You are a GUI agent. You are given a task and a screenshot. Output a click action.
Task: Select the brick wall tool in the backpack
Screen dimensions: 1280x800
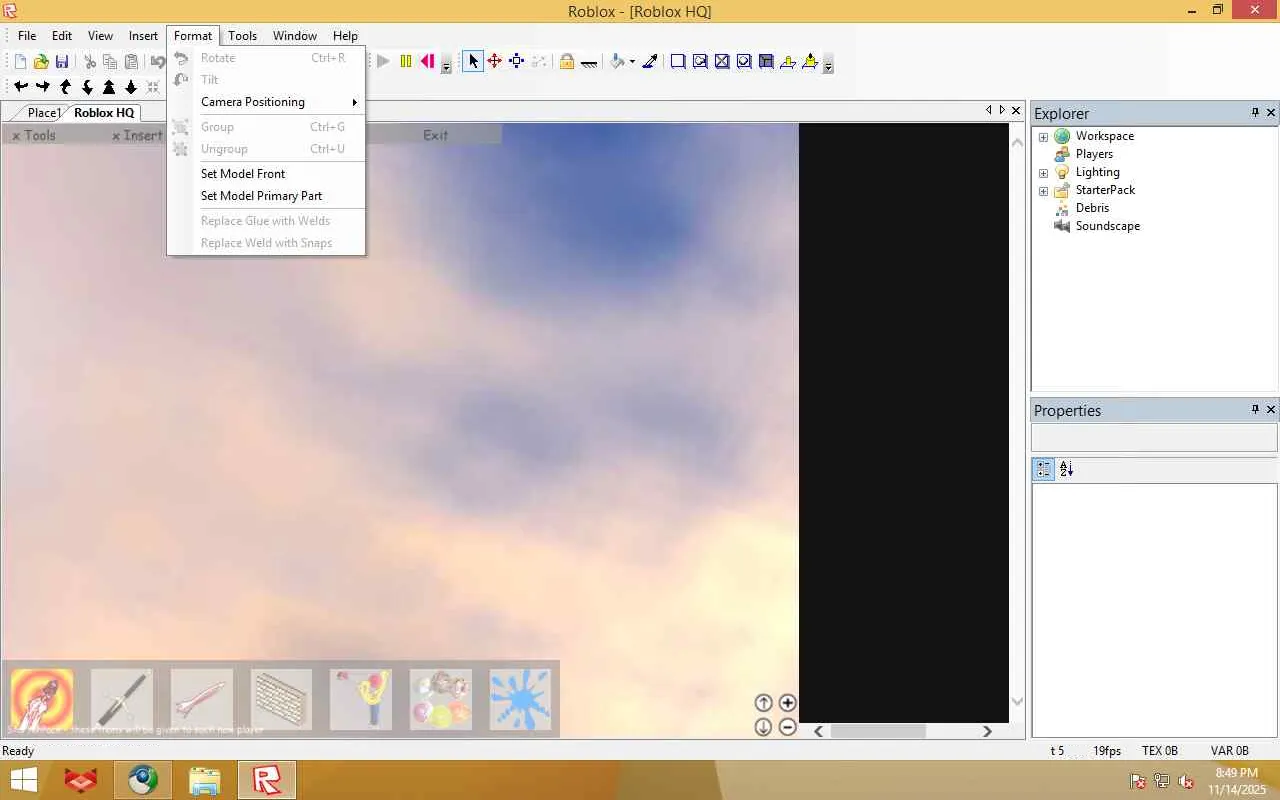point(281,699)
